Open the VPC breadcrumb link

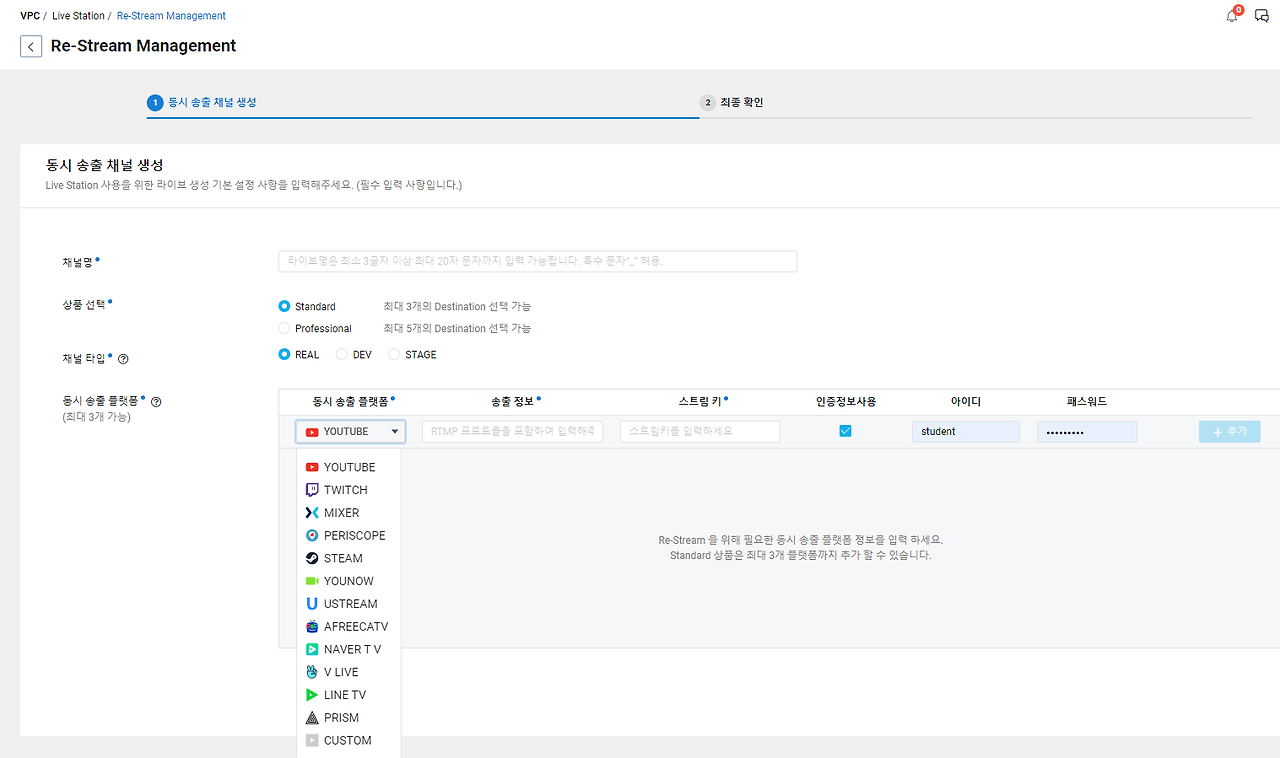tap(31, 16)
